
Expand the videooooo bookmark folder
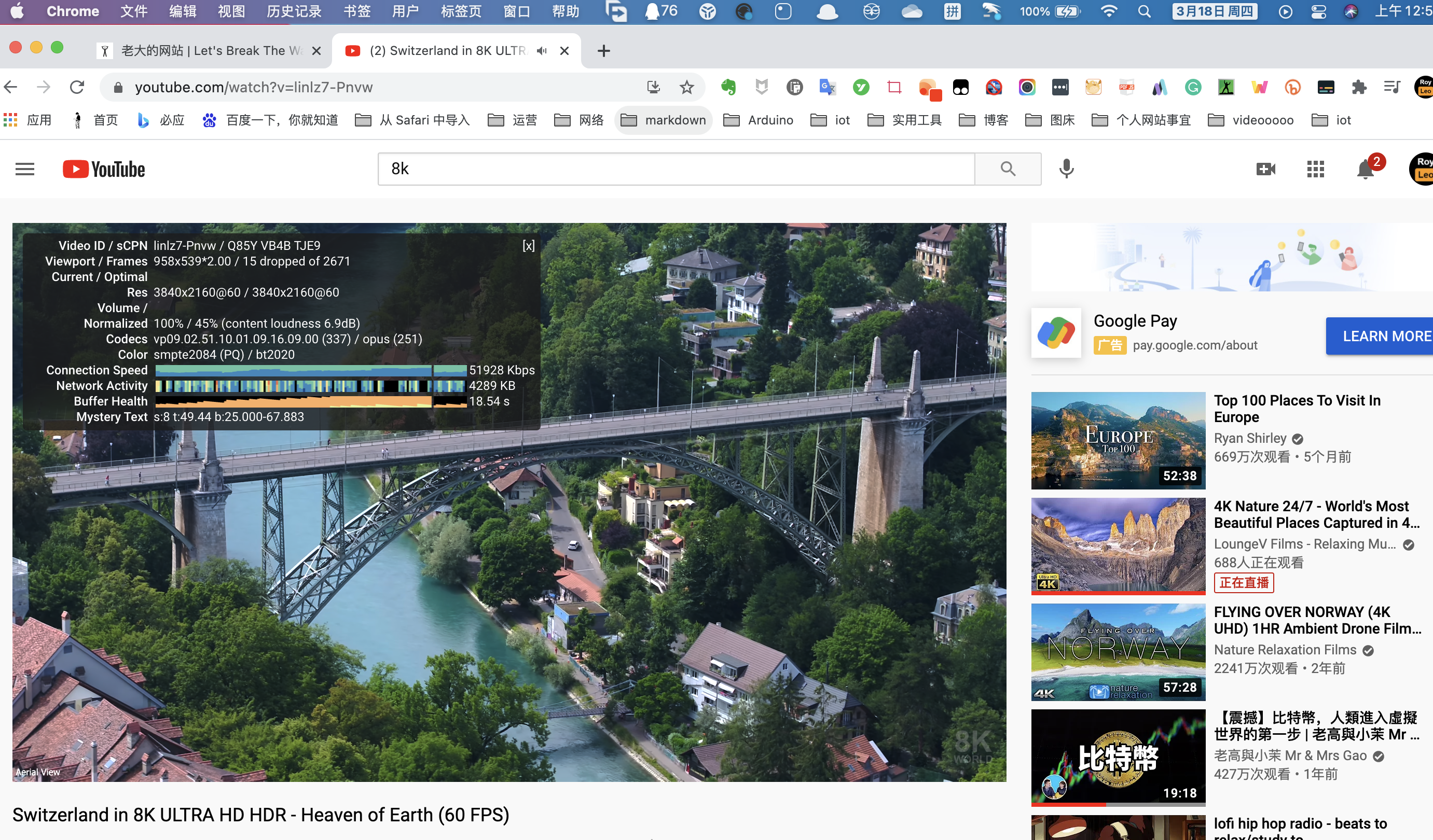tap(1250, 120)
